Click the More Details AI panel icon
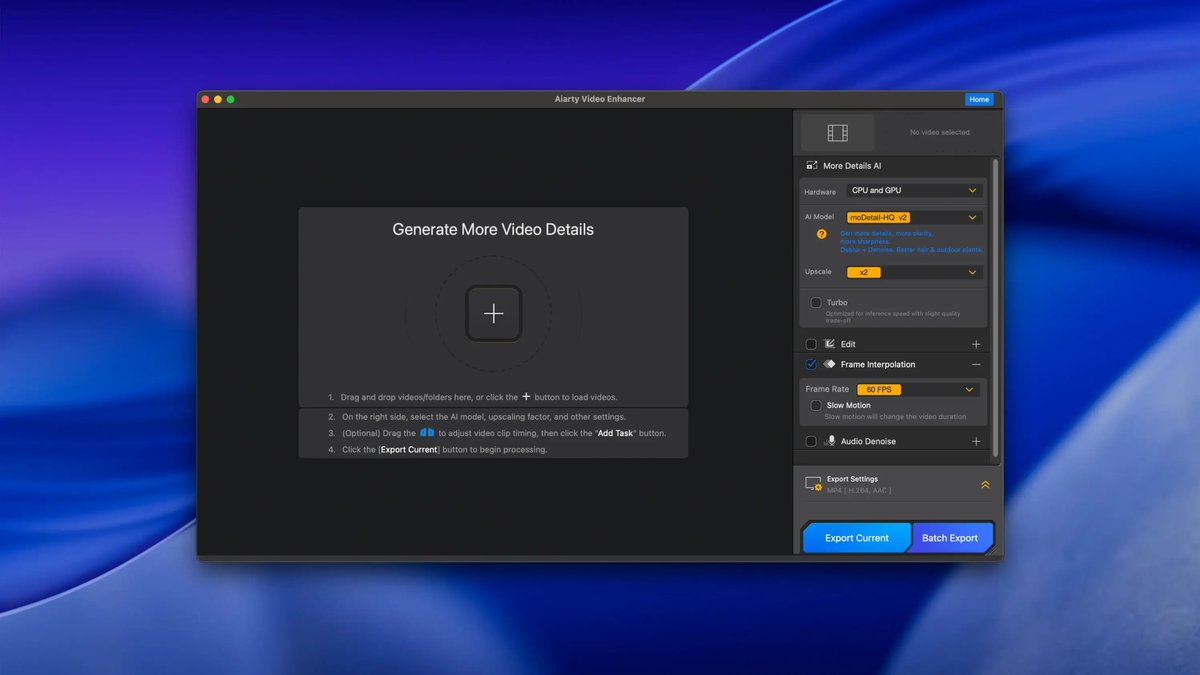 812,165
